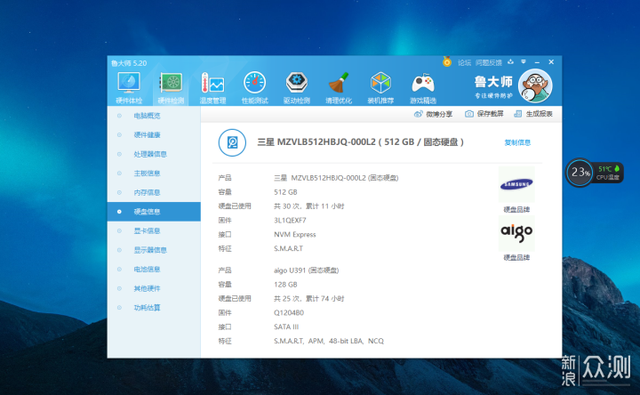Select the 硬件检测 hardware detection module
640x395 pixels.
(x=171, y=88)
